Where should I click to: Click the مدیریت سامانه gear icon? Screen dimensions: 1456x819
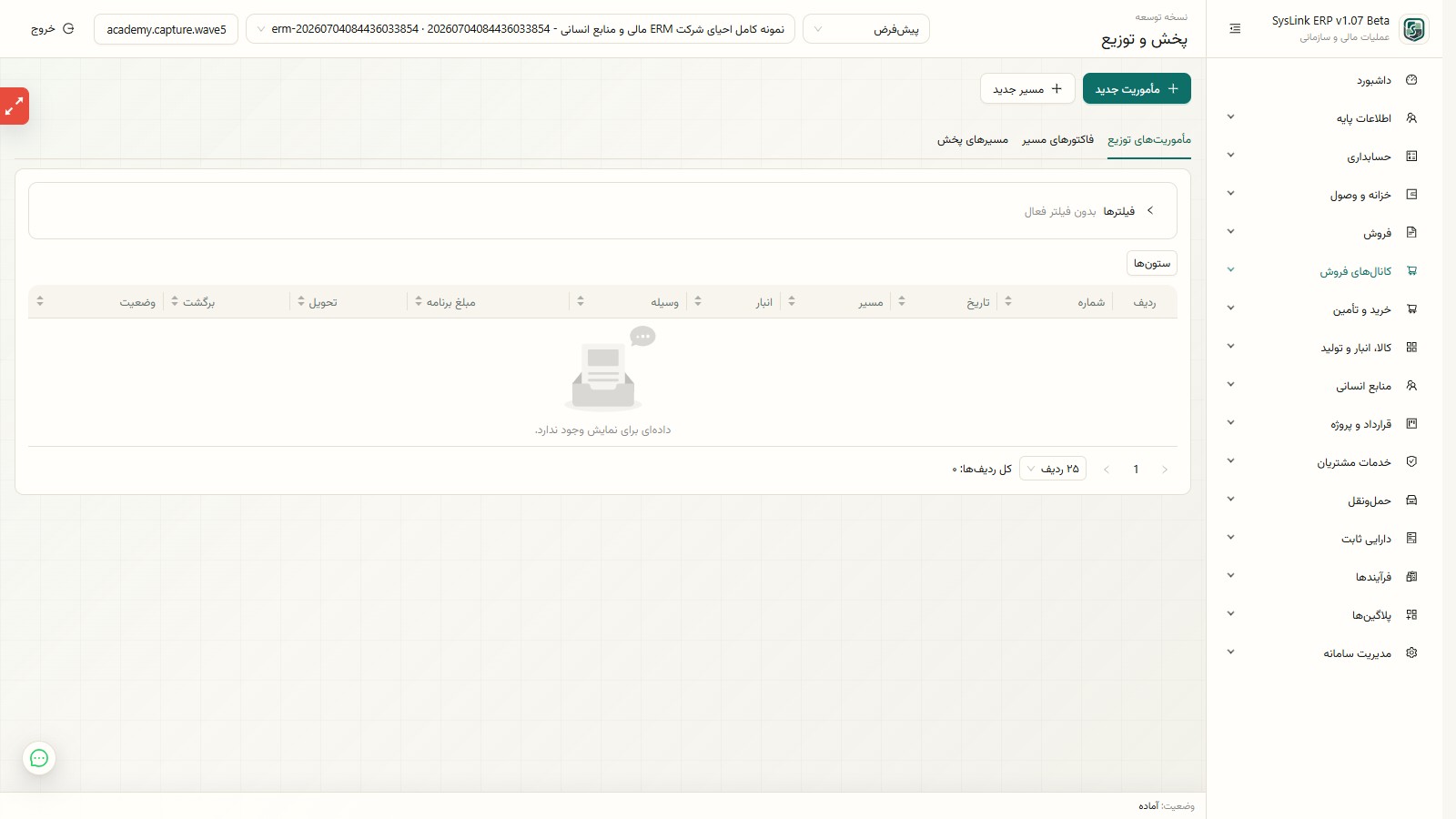(1411, 653)
